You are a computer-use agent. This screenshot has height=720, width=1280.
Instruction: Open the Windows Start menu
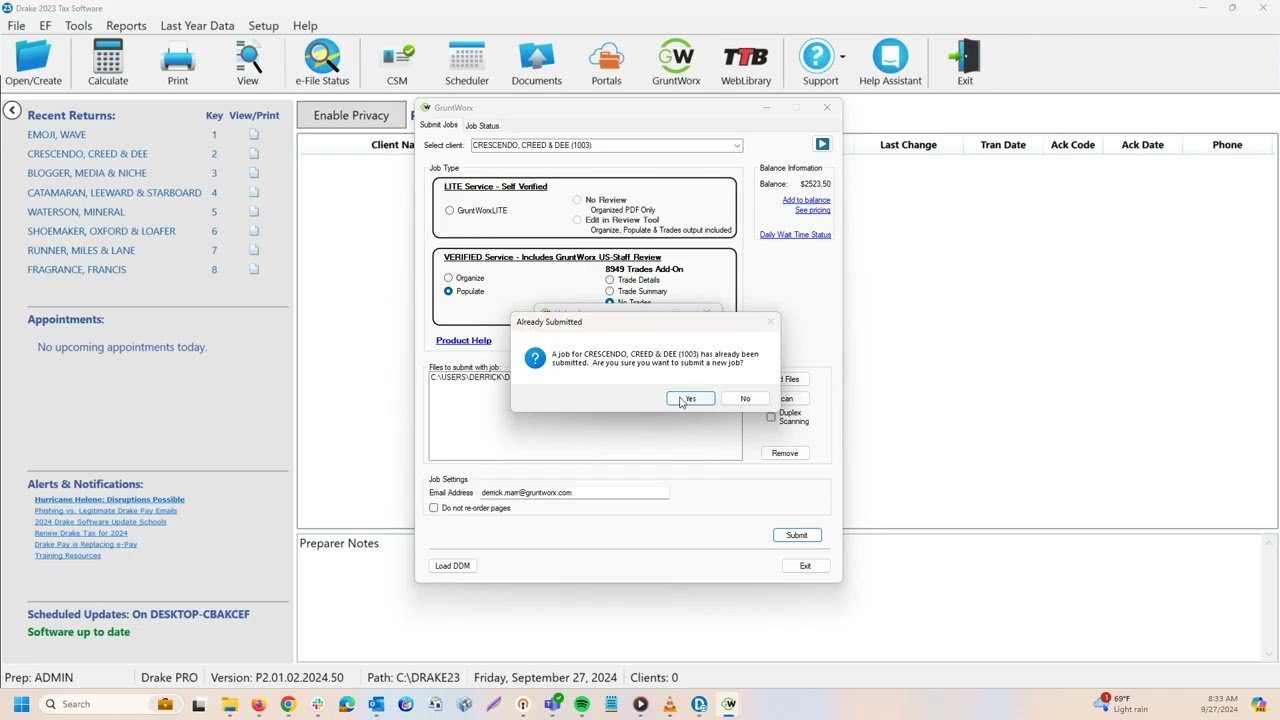click(x=21, y=704)
